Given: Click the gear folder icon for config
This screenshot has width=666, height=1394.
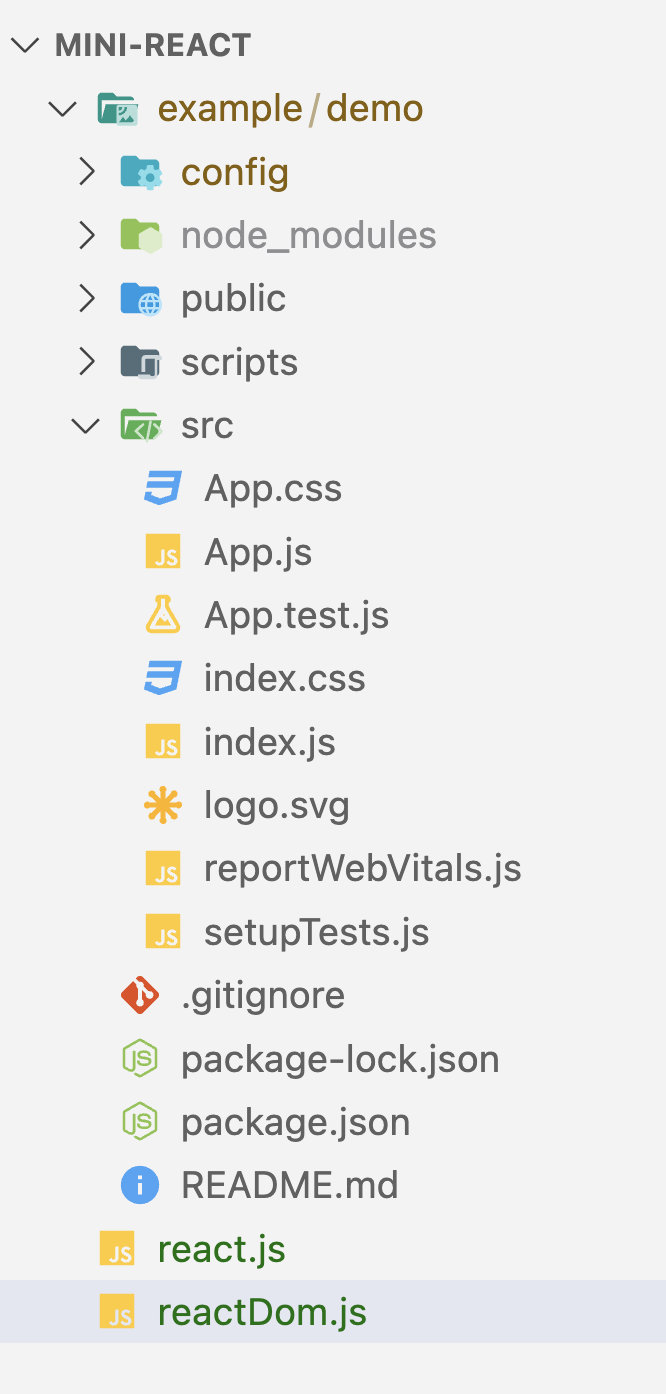Looking at the screenshot, I should point(140,173).
